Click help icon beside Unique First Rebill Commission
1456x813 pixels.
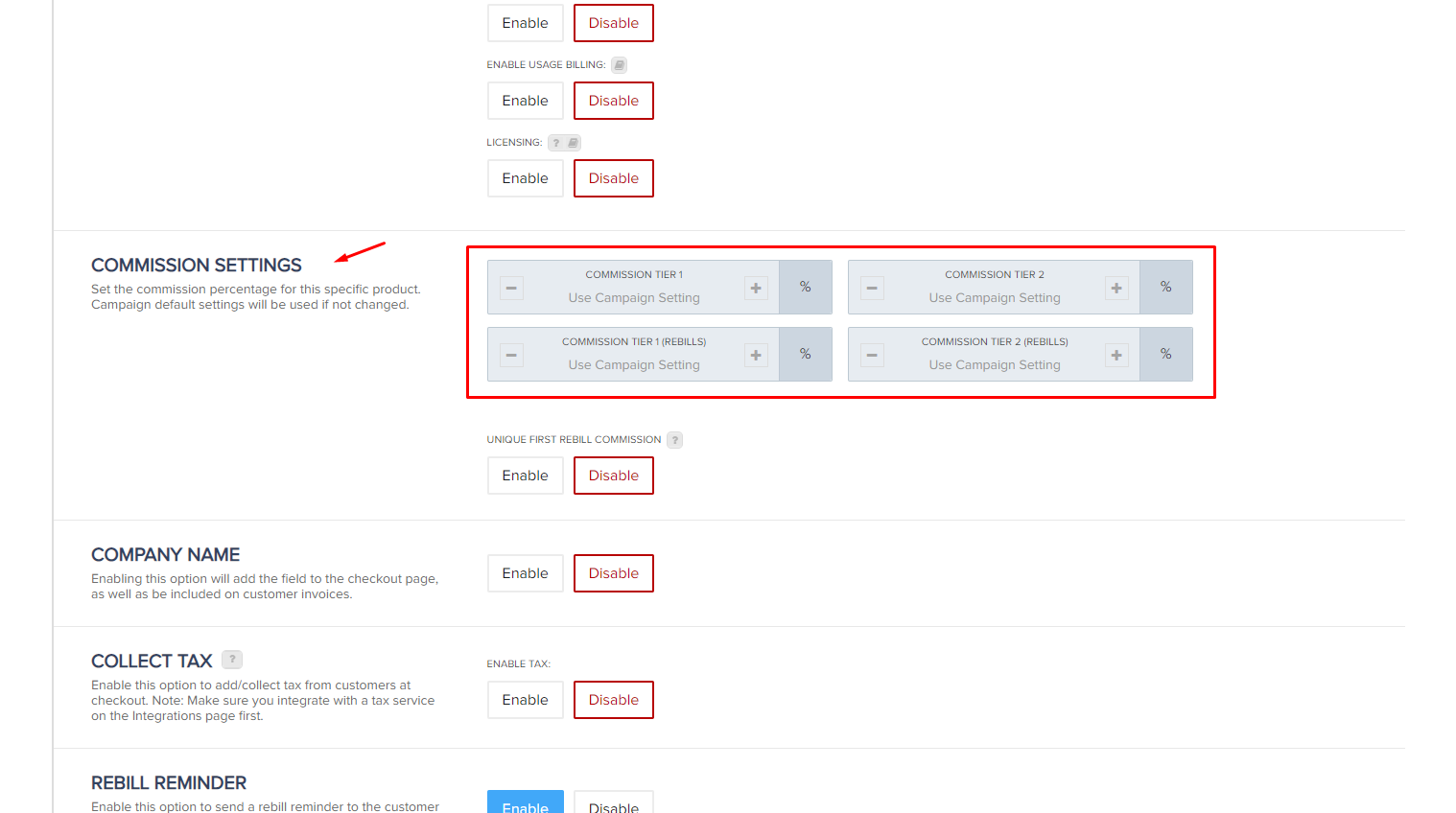pos(674,440)
